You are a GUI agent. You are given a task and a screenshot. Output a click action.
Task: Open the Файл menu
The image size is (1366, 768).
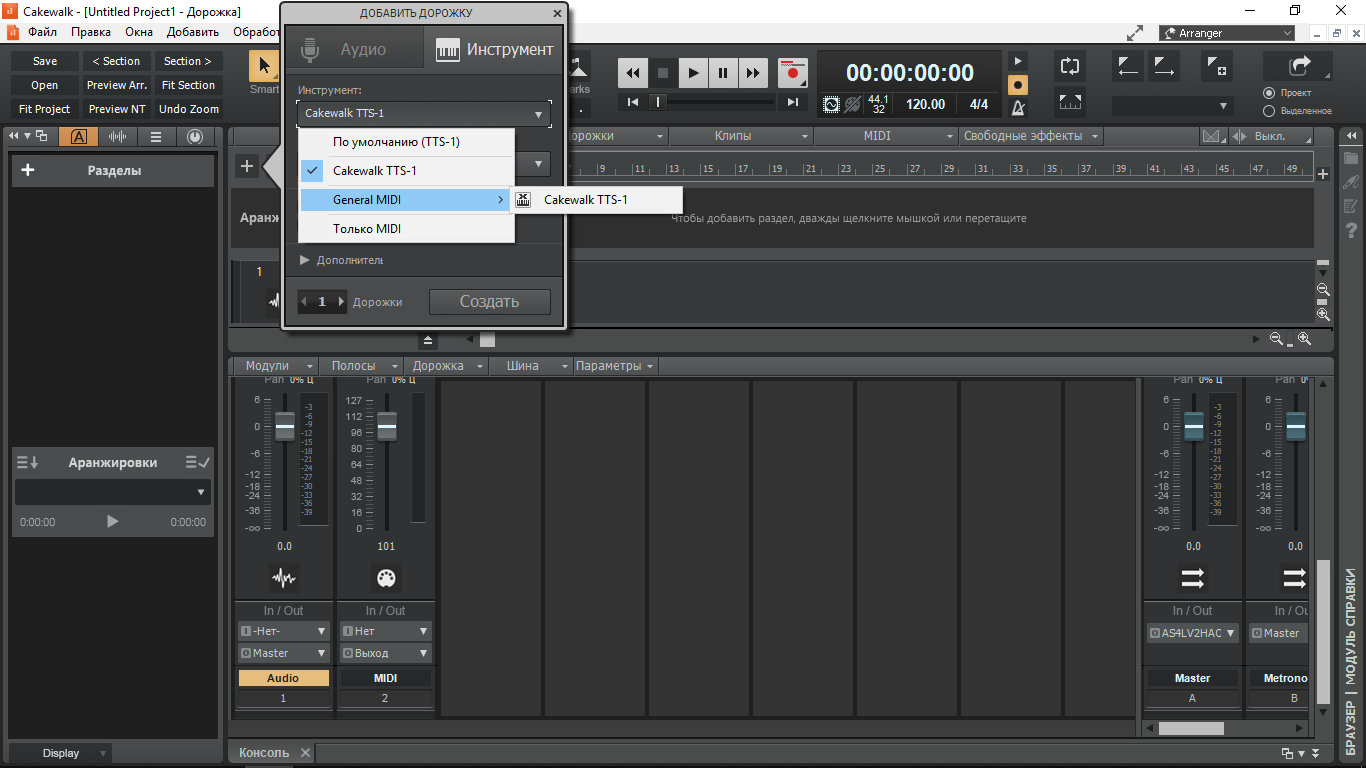(42, 32)
